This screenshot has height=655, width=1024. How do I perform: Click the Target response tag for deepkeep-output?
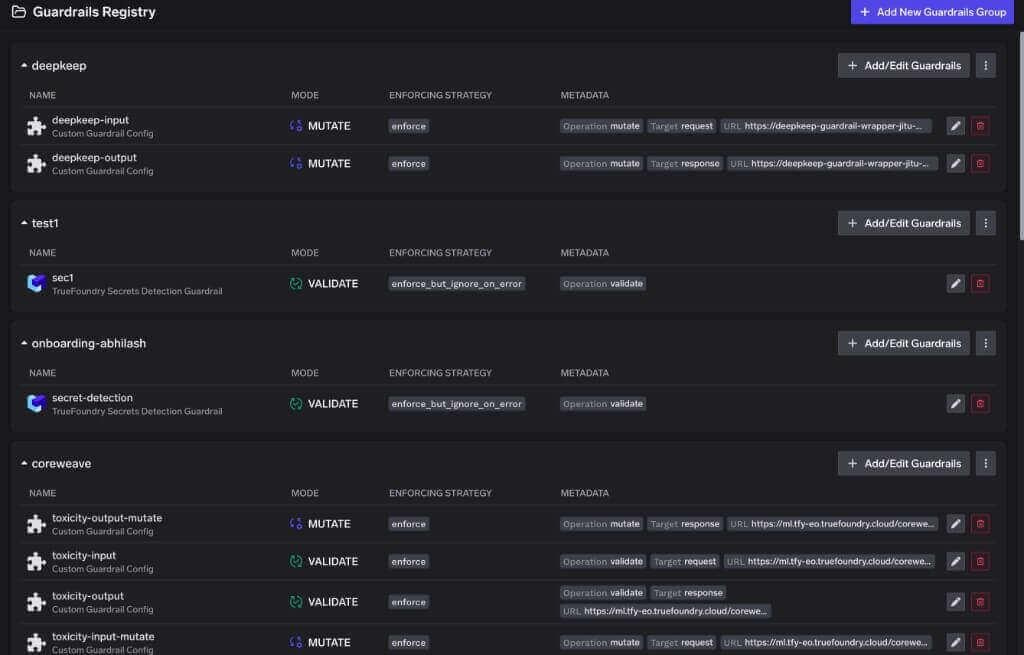(684, 163)
